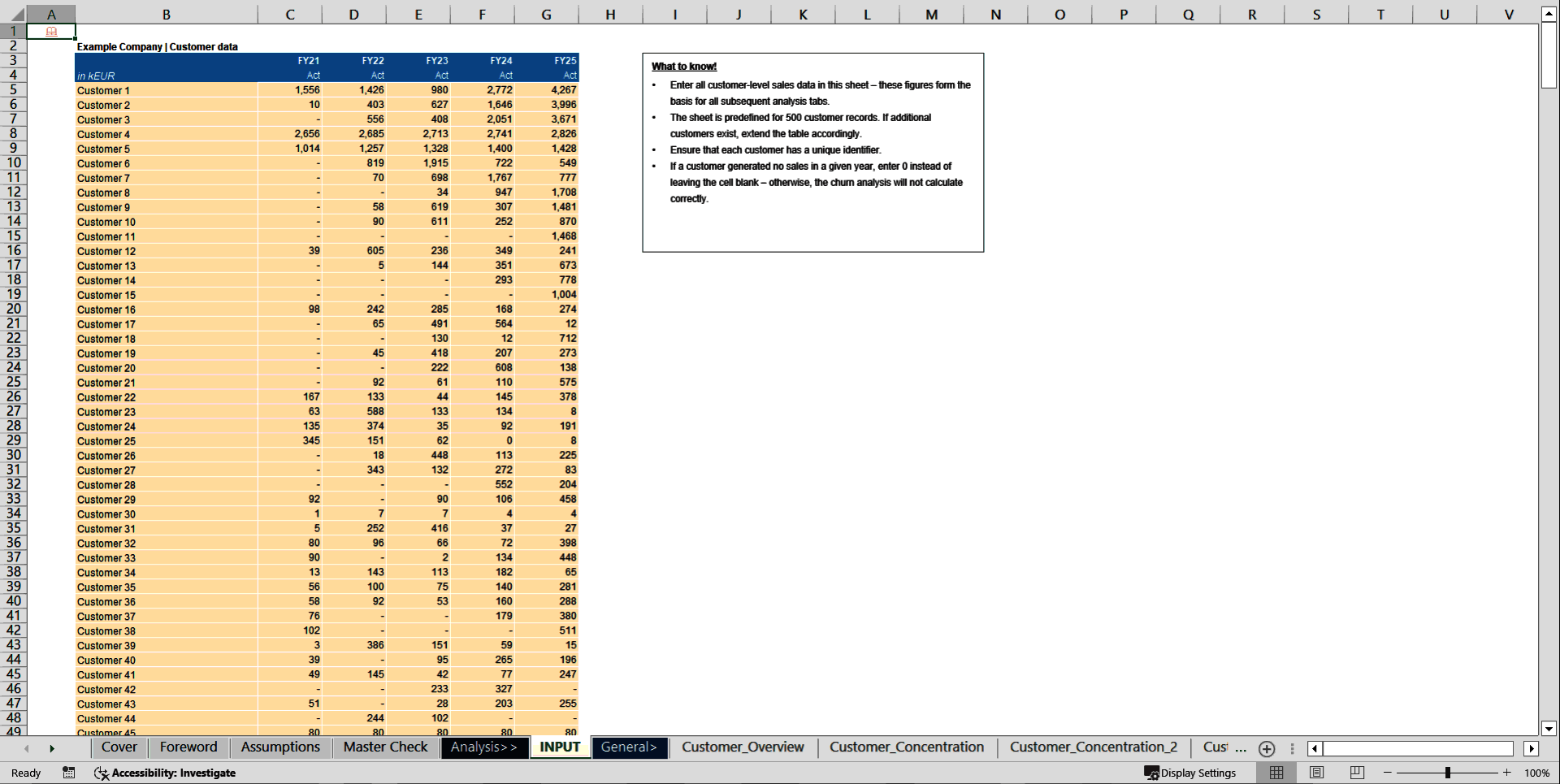The image size is (1560, 784).
Task: Select the column G header
Action: point(546,14)
